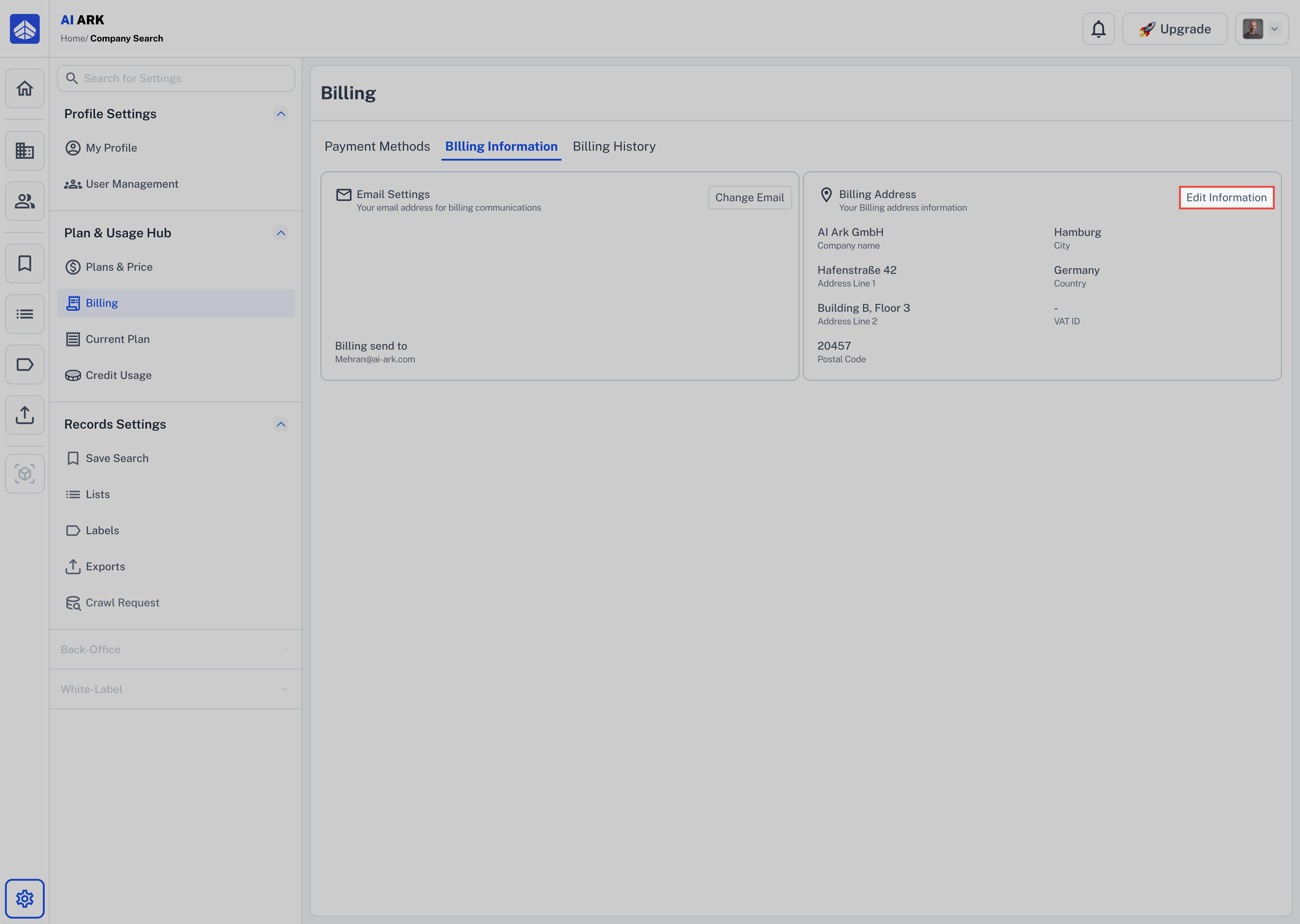
Task: Expand the White-Label section
Action: pyautogui.click(x=176, y=689)
